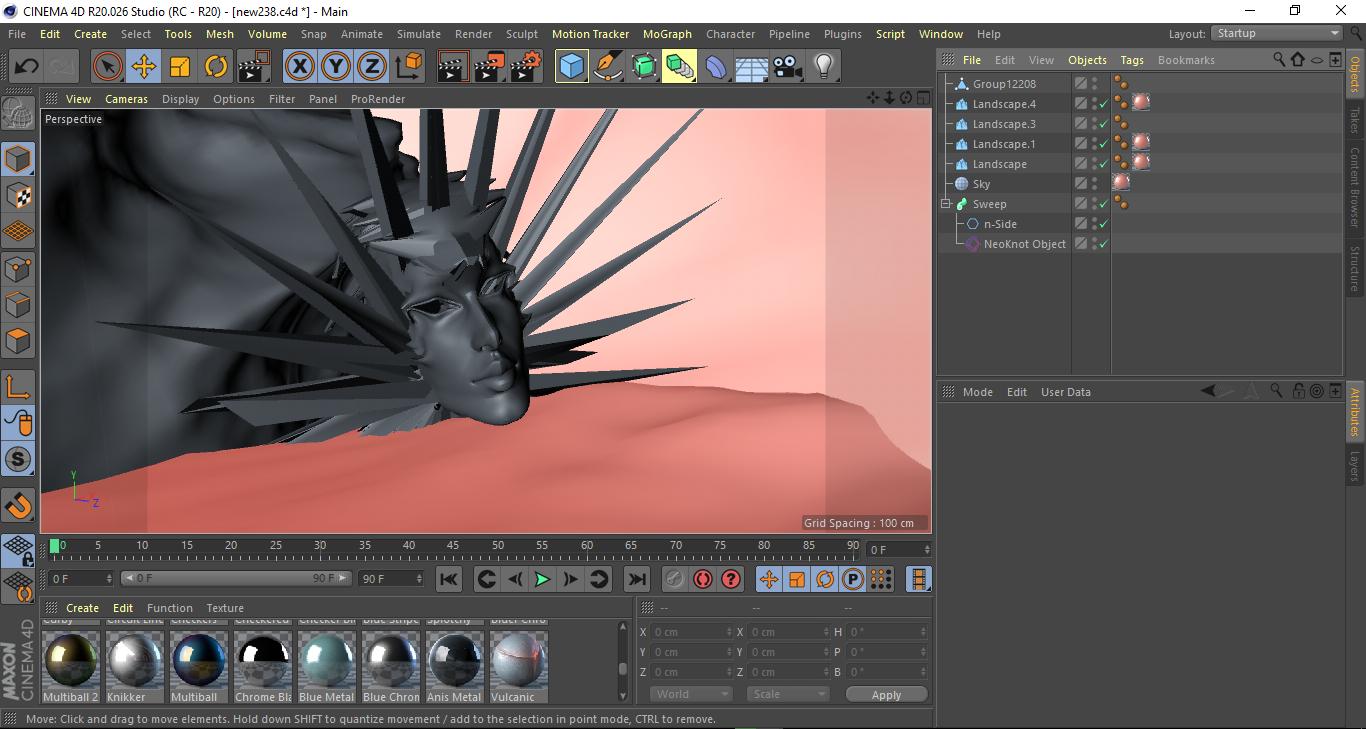Toggle Enable Snap S icon

(18, 460)
